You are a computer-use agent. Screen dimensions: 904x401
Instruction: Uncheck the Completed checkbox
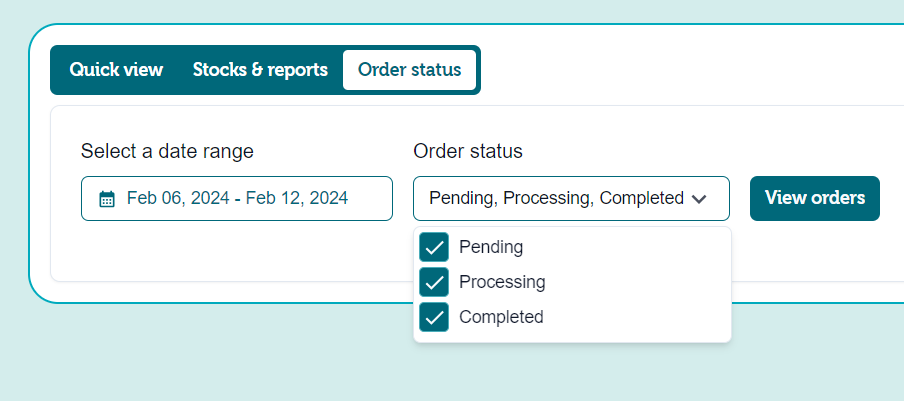click(434, 317)
